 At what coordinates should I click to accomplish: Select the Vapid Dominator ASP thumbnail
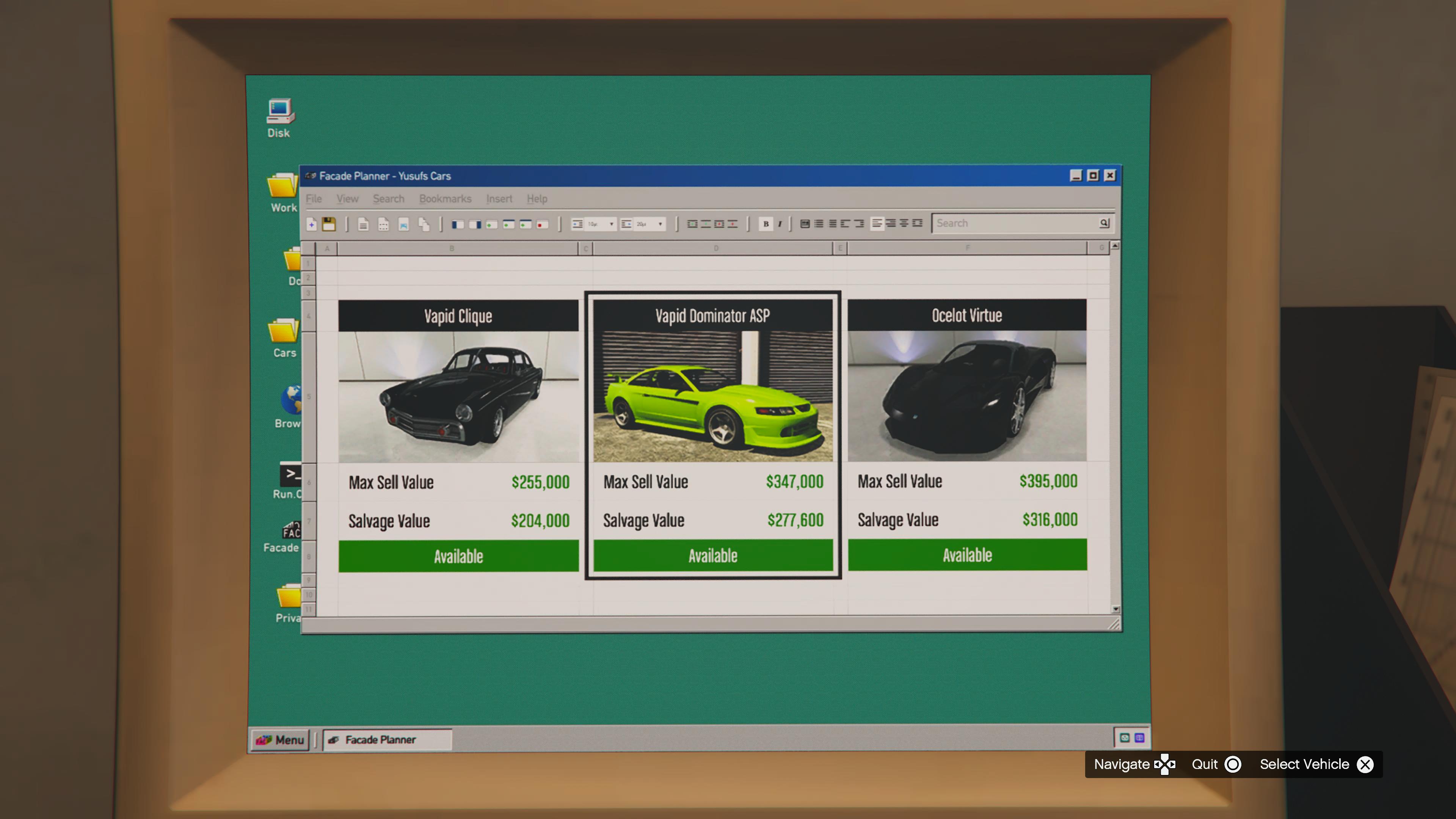click(x=713, y=396)
